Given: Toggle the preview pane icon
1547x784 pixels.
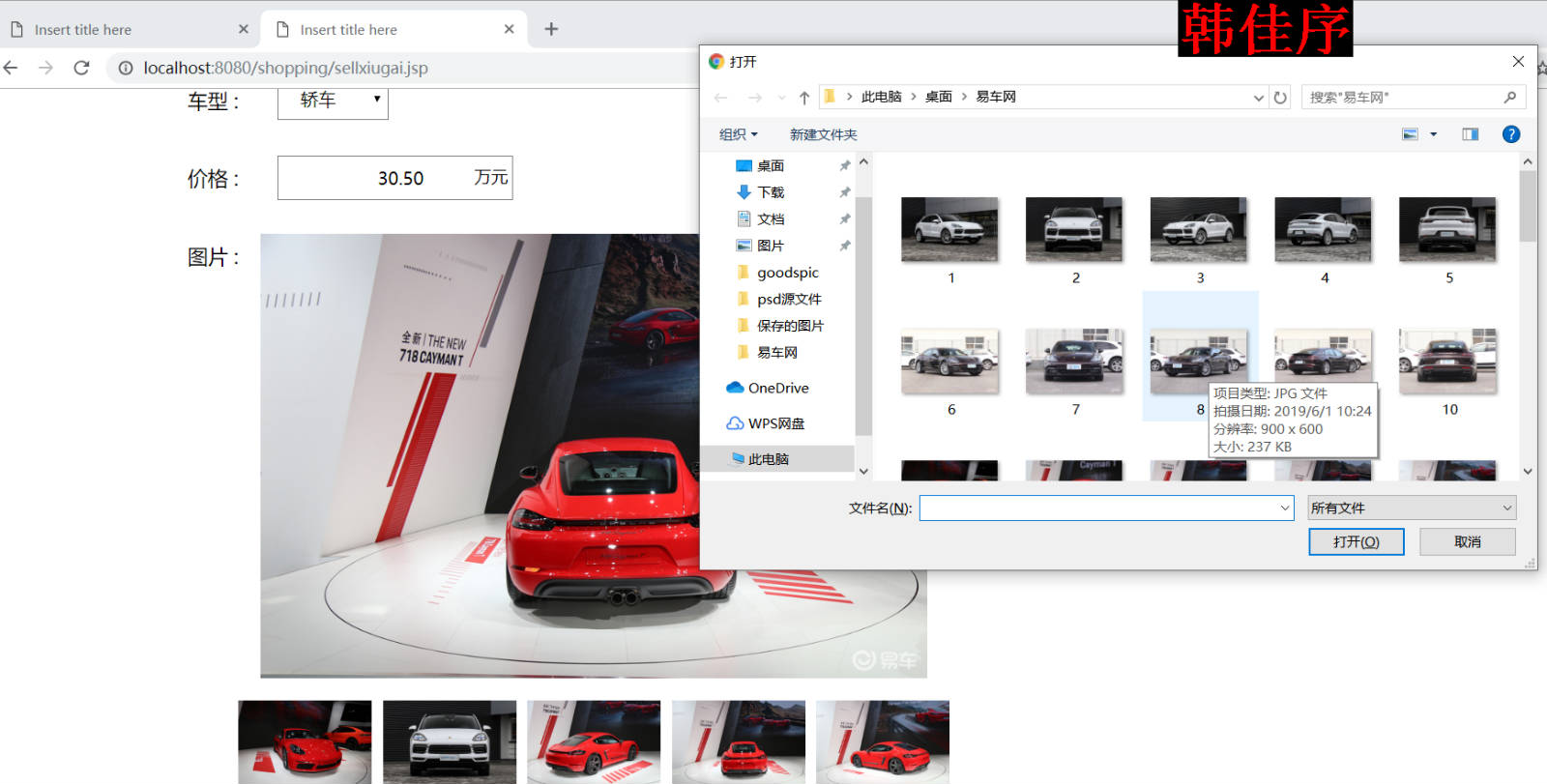Looking at the screenshot, I should click(1471, 134).
